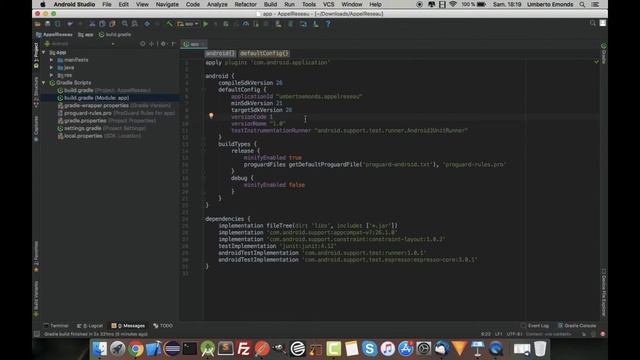Select proguard-rules.pro file

tap(116, 113)
